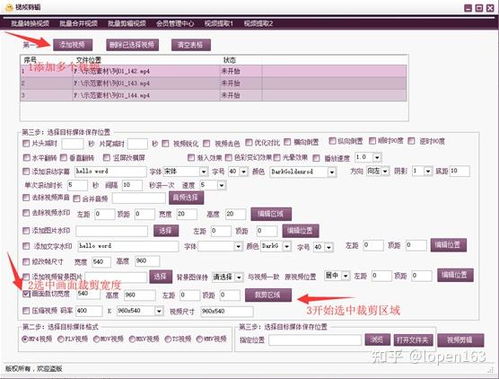
Task: Click the compress bitrate field showing 400
Action: click(x=89, y=311)
